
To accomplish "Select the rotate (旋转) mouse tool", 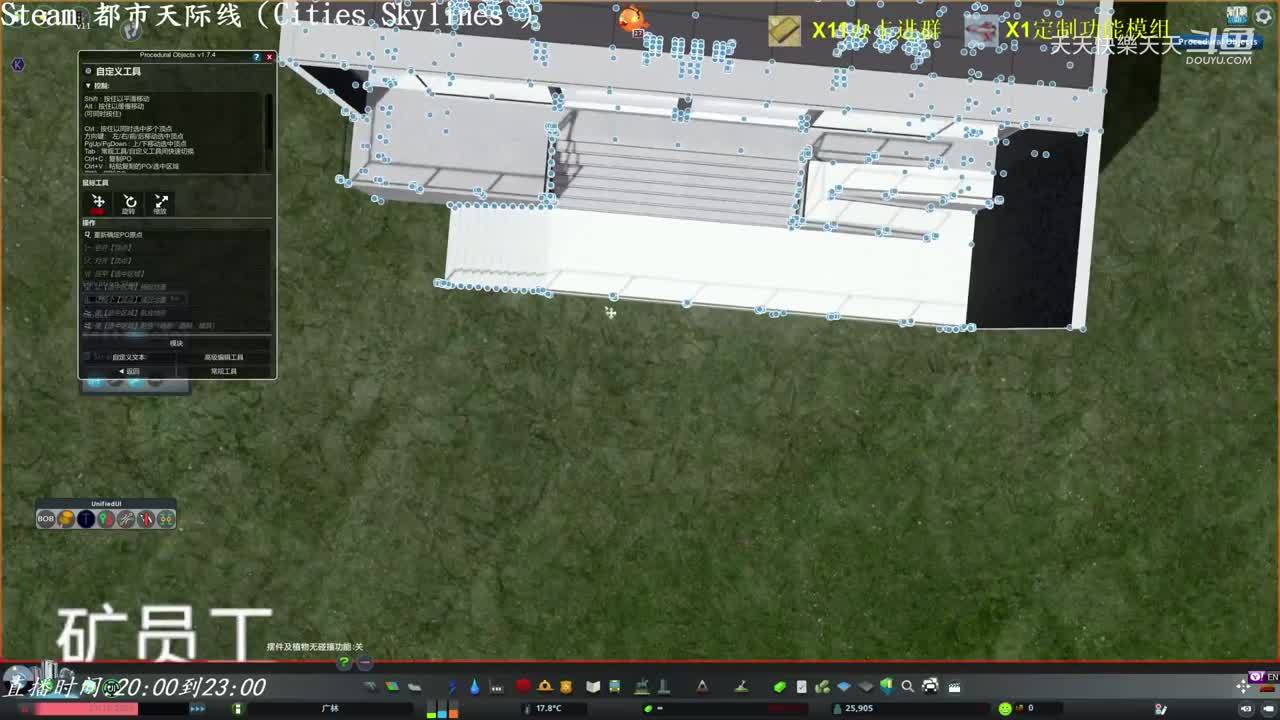I will click(x=129, y=203).
